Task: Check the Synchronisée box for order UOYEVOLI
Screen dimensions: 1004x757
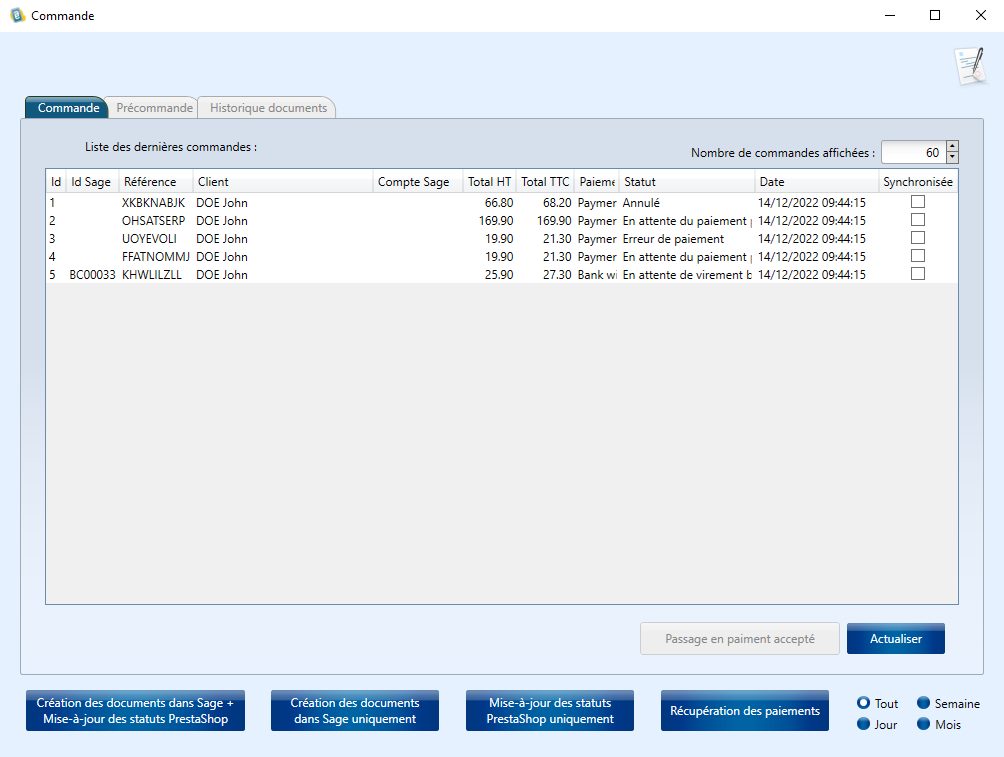Action: pos(917,237)
